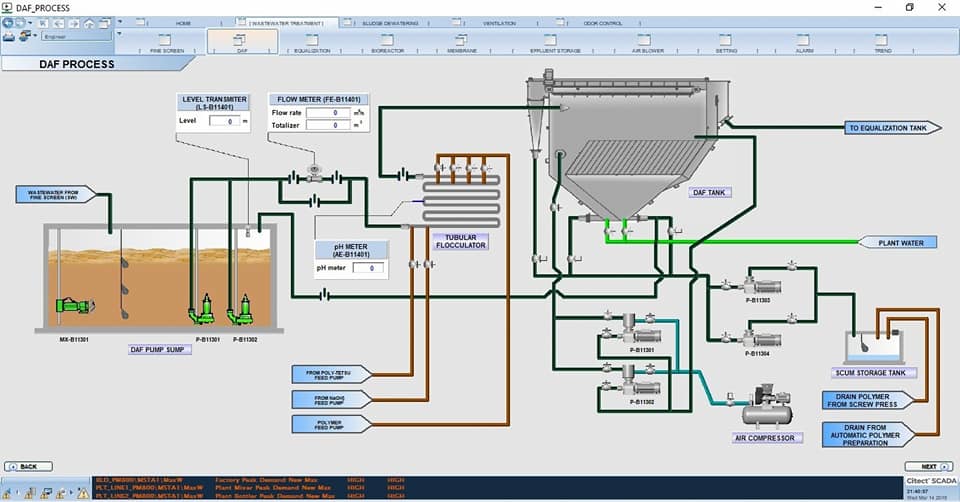Open the SETTING page
Screen dimensions: 960x502
tap(726, 43)
